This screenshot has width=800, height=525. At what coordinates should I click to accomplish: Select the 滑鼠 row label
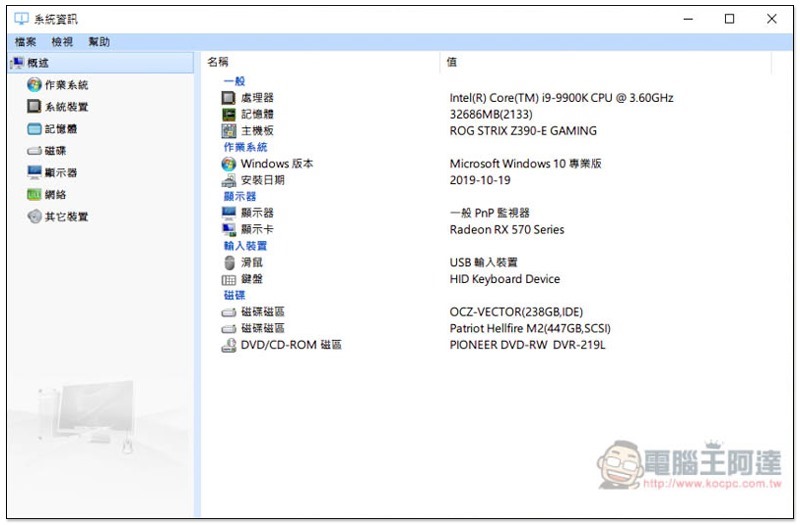click(252, 262)
